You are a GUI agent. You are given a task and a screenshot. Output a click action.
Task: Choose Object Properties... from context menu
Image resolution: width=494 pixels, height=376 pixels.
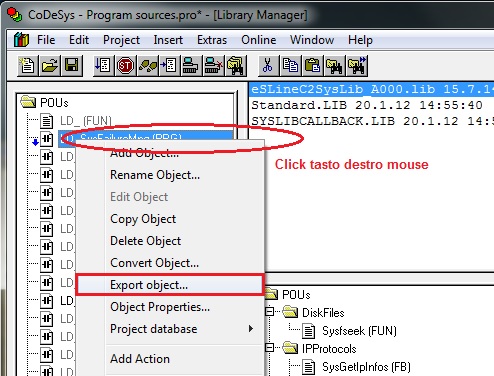[x=170, y=307]
